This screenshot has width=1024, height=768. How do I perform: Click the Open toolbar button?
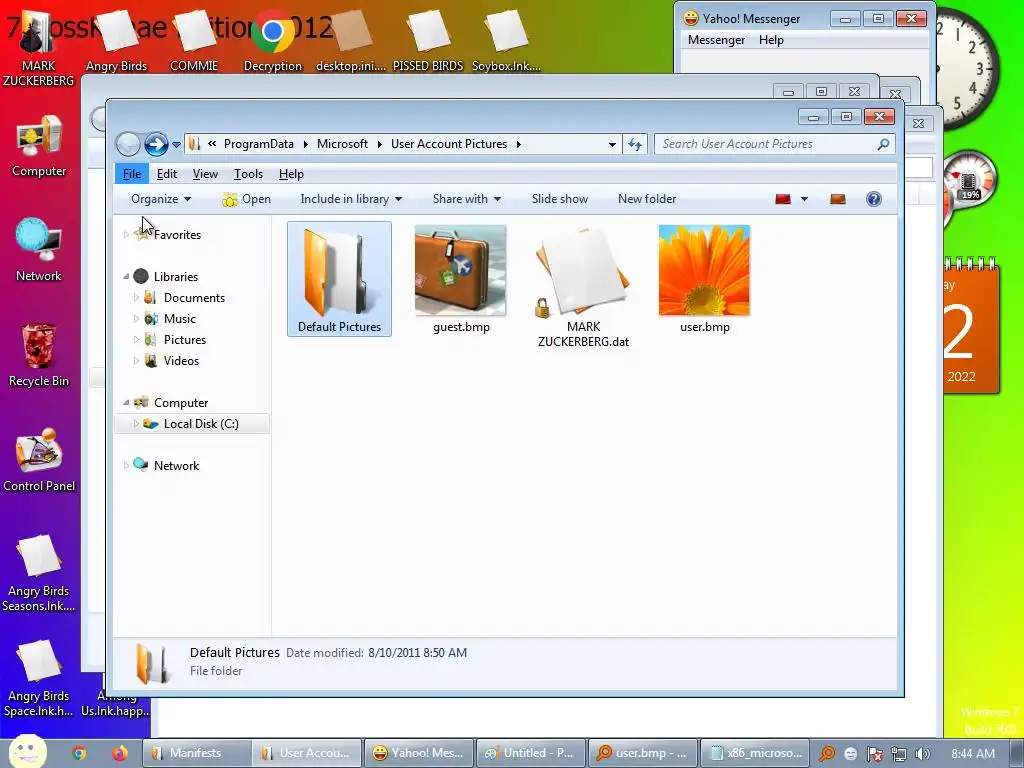pyautogui.click(x=247, y=199)
